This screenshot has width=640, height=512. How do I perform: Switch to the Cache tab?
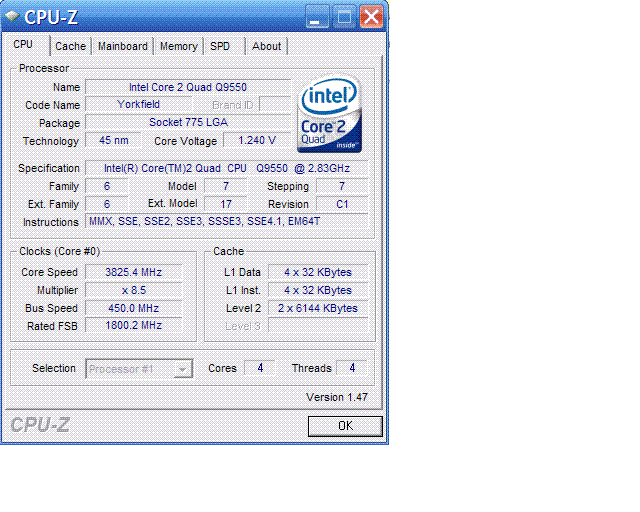click(71, 46)
